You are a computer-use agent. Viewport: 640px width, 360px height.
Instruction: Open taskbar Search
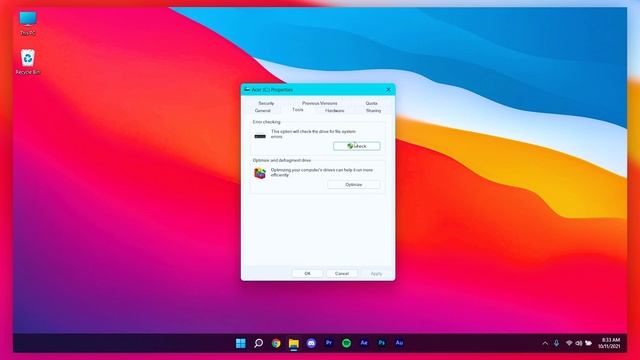tap(258, 343)
